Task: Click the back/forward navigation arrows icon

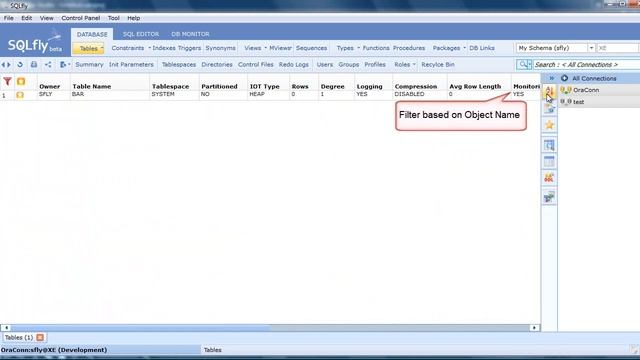Action: (6, 64)
